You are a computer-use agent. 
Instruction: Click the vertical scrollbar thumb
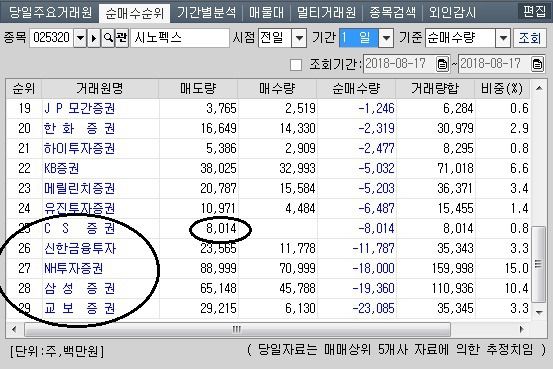539,264
